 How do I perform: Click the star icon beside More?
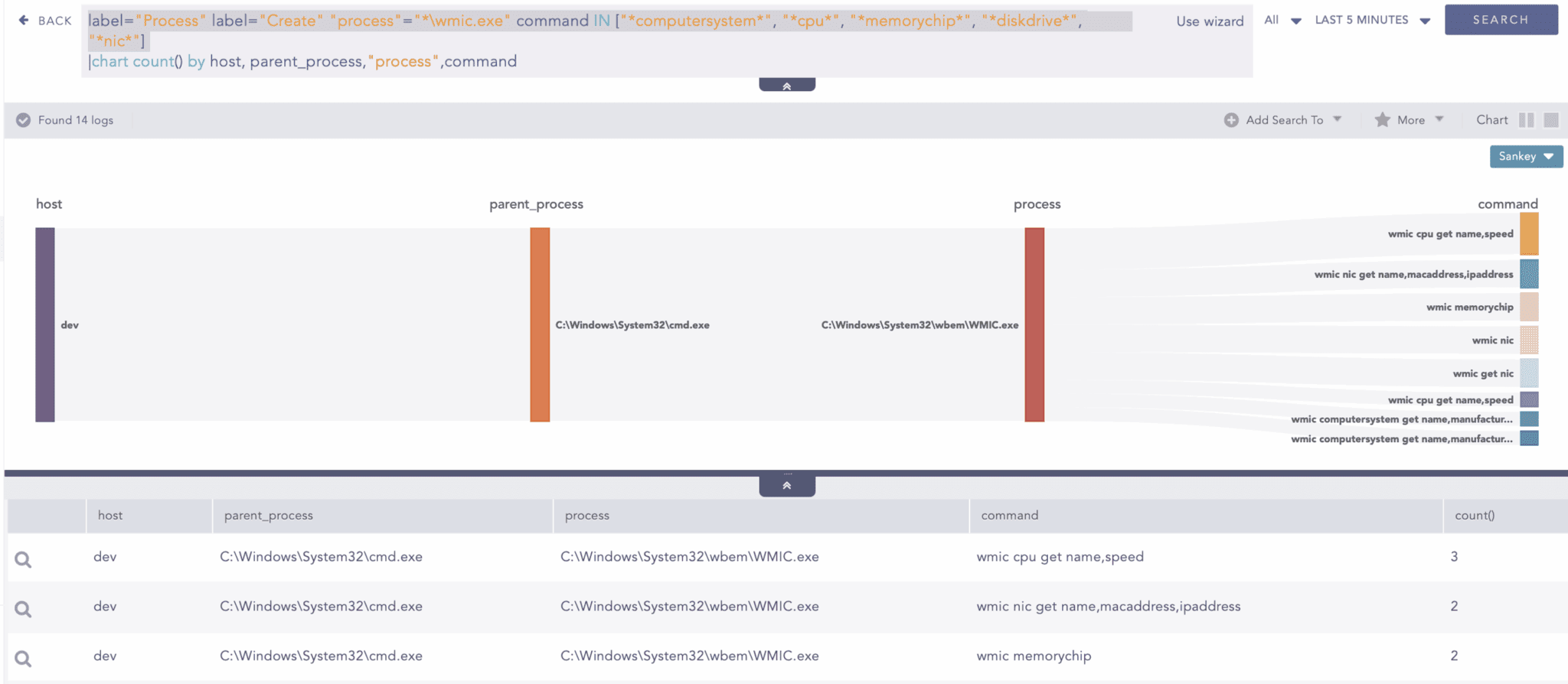1382,120
